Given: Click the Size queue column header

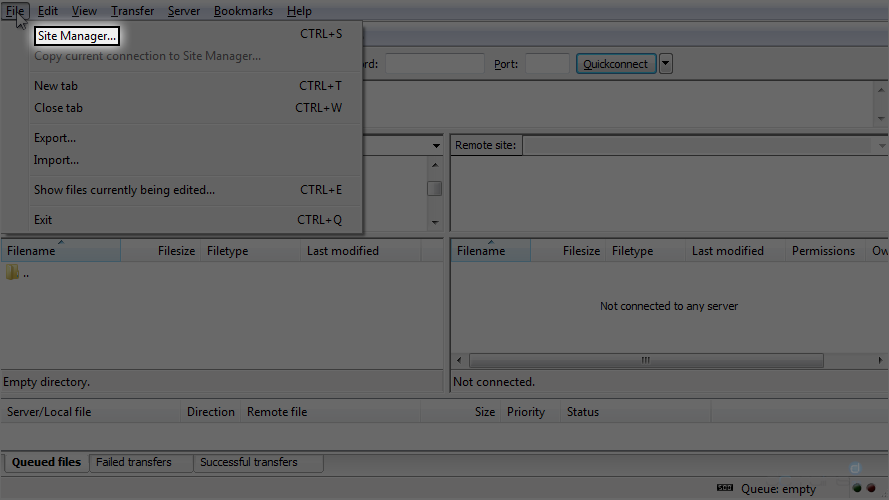Looking at the screenshot, I should (x=461, y=412).
